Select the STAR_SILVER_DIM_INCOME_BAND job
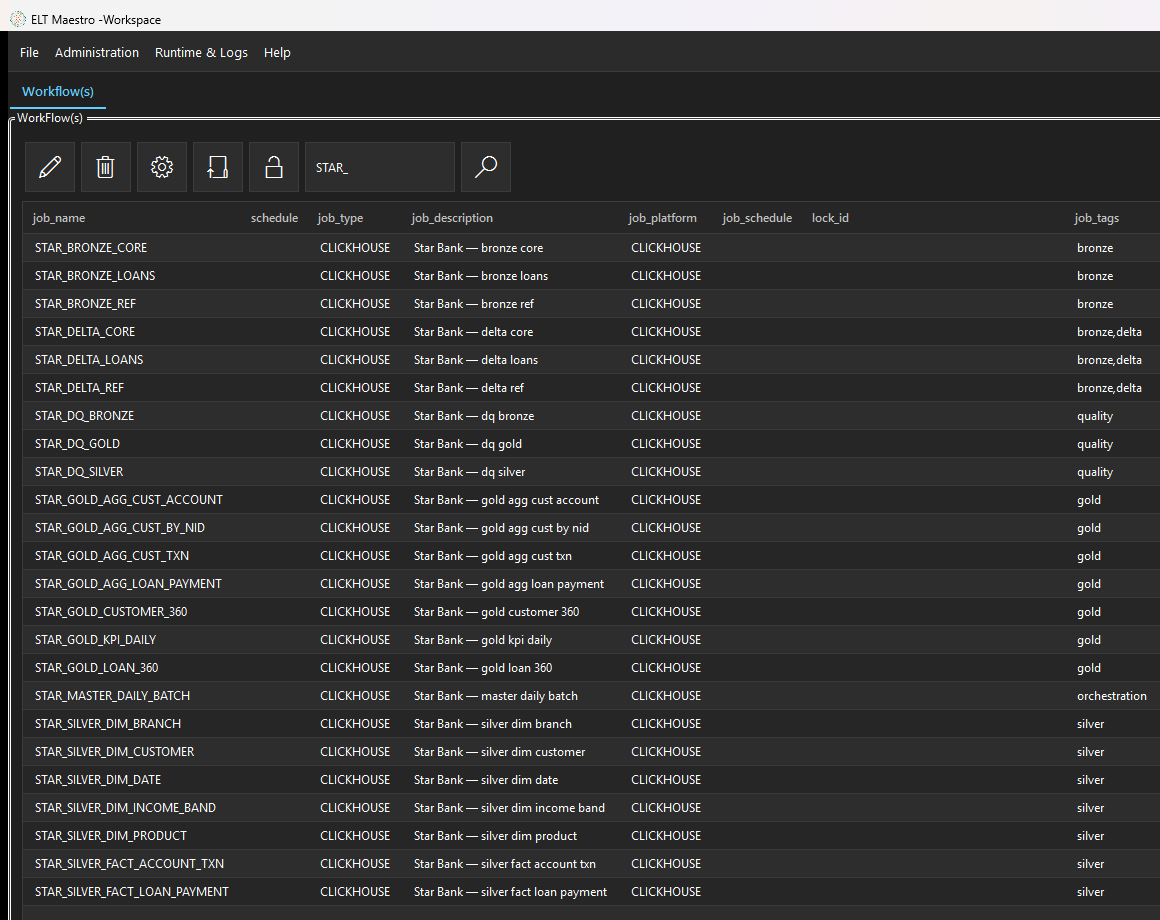1160x920 pixels. tap(125, 808)
